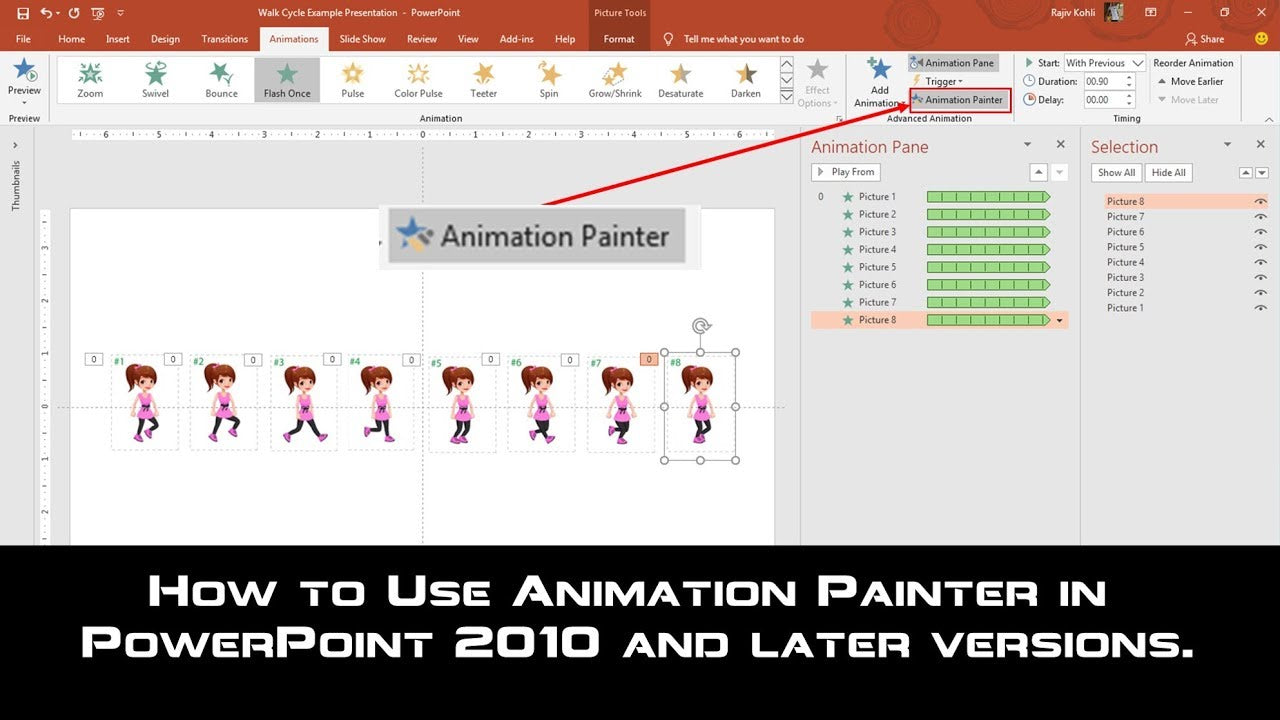Apply the Bounce animation effect
Screen dimensions: 1280x720
coord(221,78)
